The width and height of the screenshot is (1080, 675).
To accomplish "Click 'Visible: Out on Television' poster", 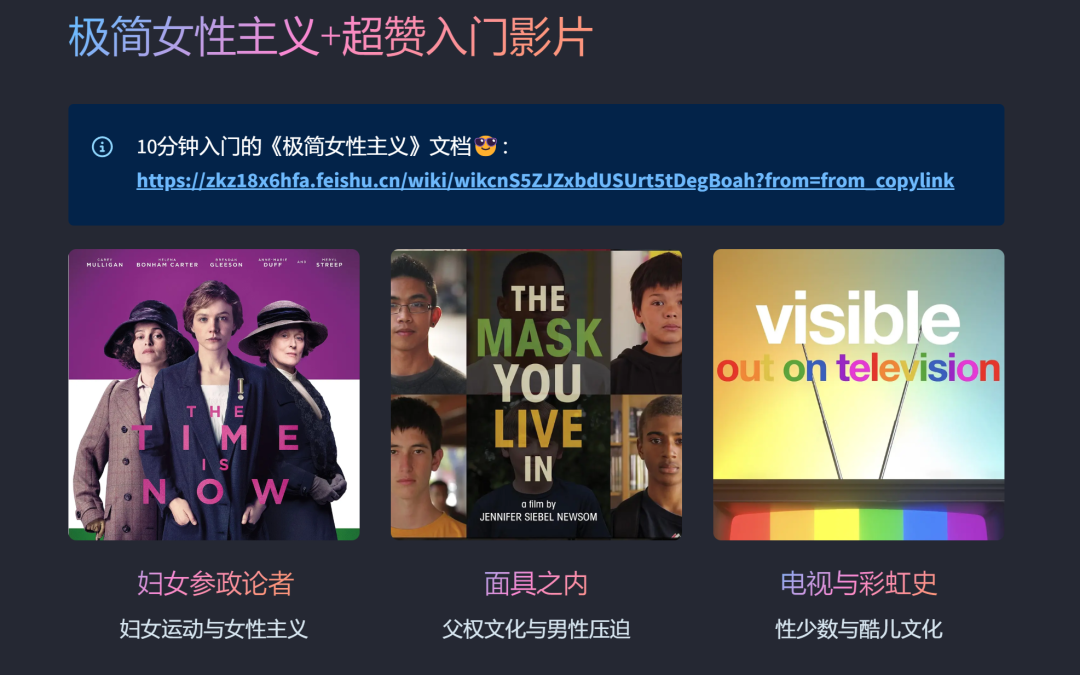I will tap(858, 395).
